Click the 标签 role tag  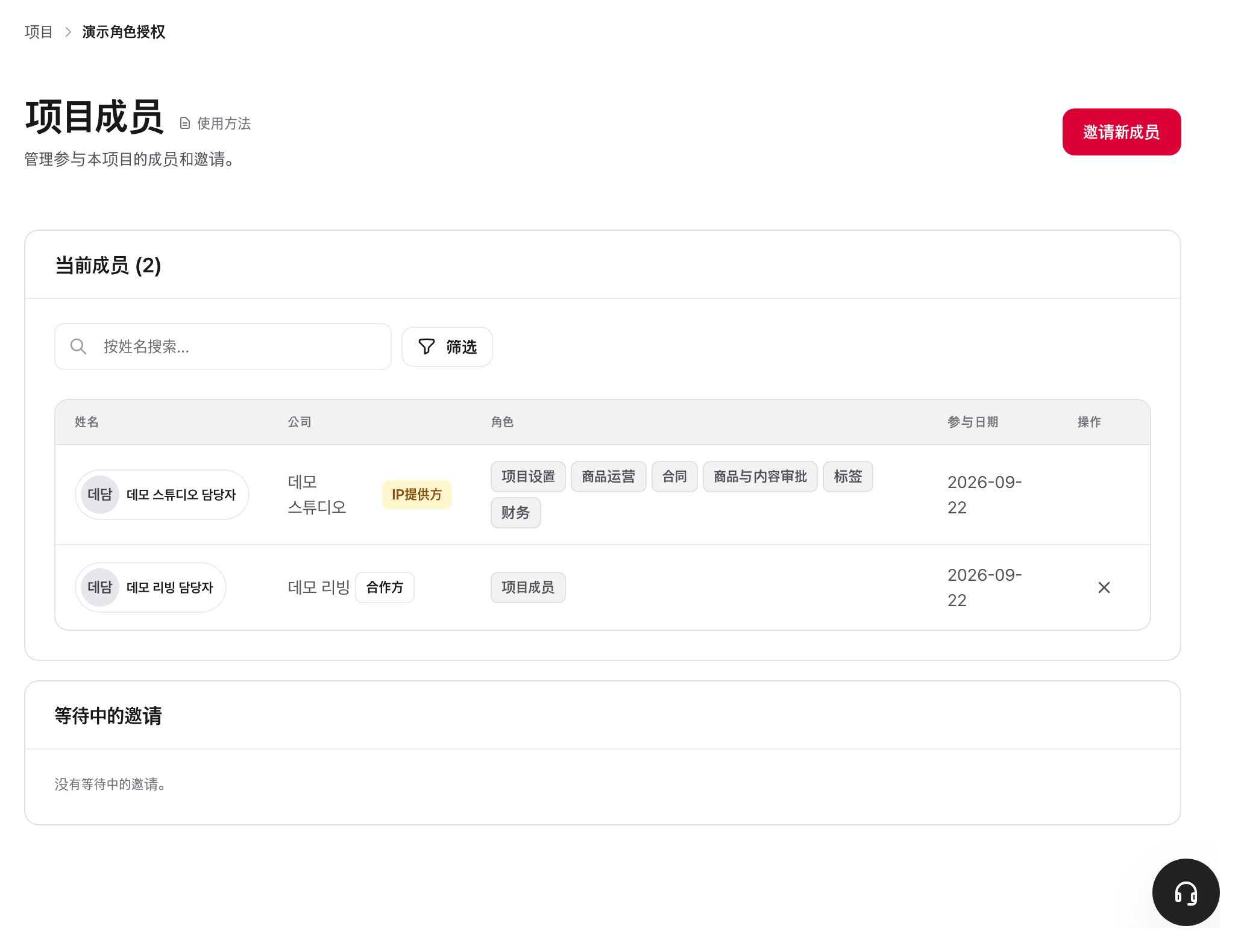848,477
